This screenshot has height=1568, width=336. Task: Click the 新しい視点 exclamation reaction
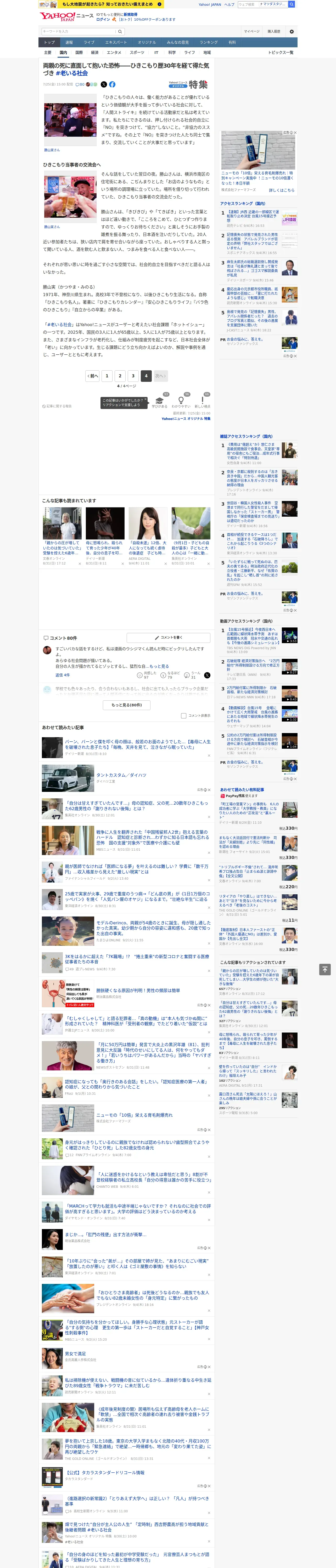(203, 401)
